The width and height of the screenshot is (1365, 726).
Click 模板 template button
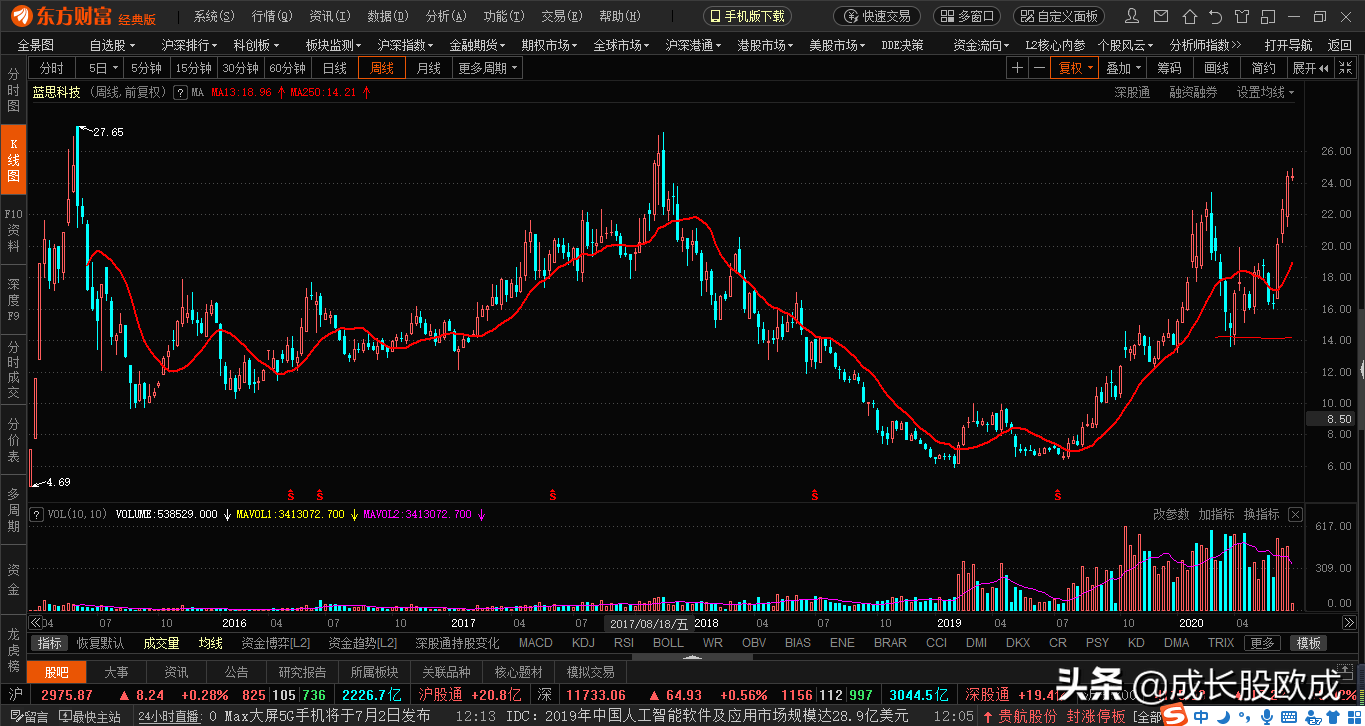click(1308, 643)
